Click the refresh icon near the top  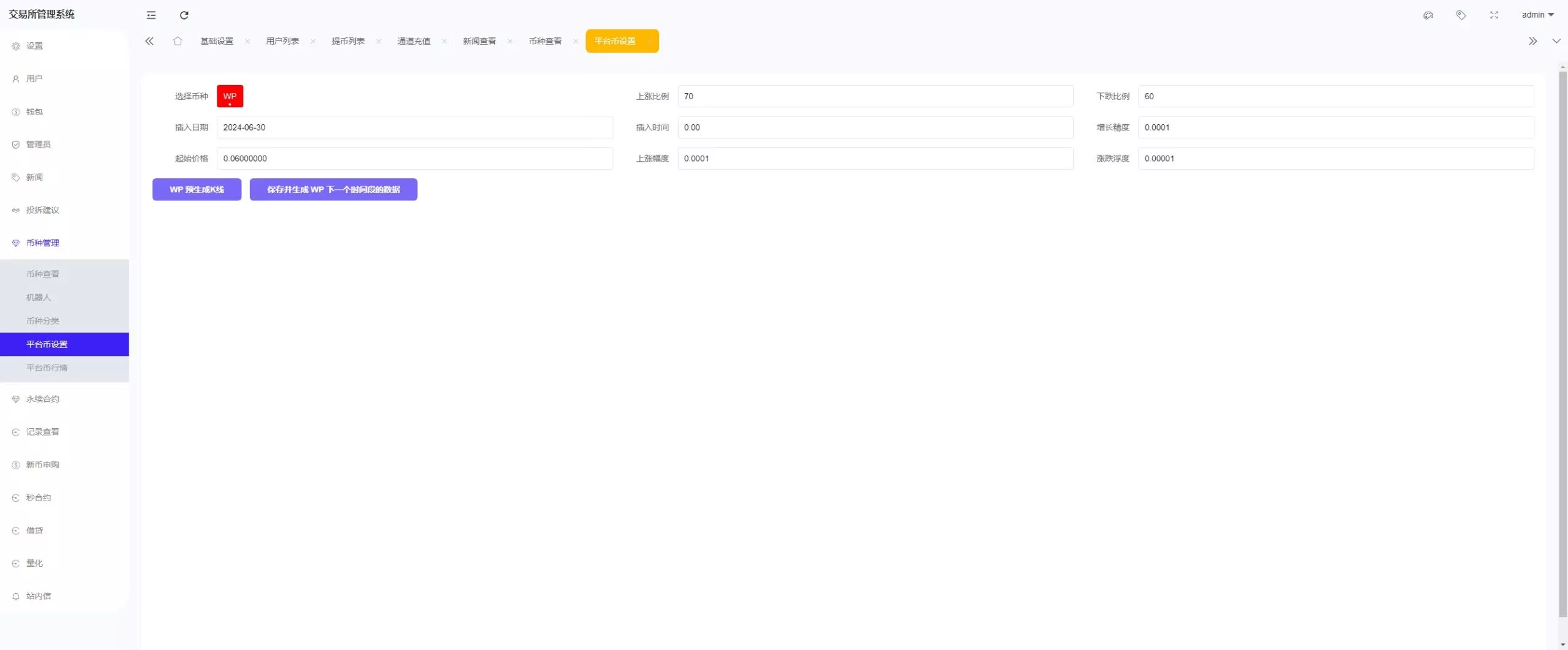click(184, 15)
